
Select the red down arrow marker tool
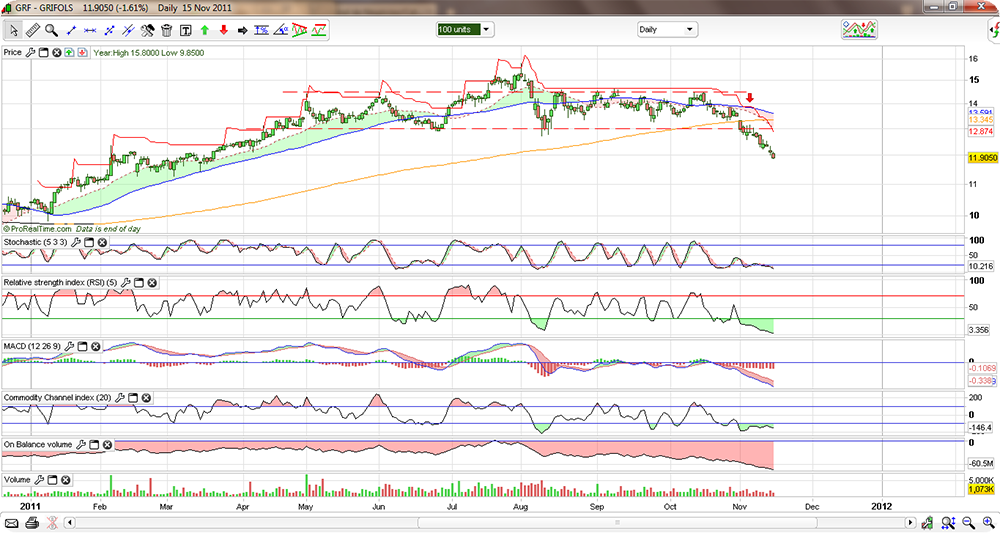(x=224, y=29)
